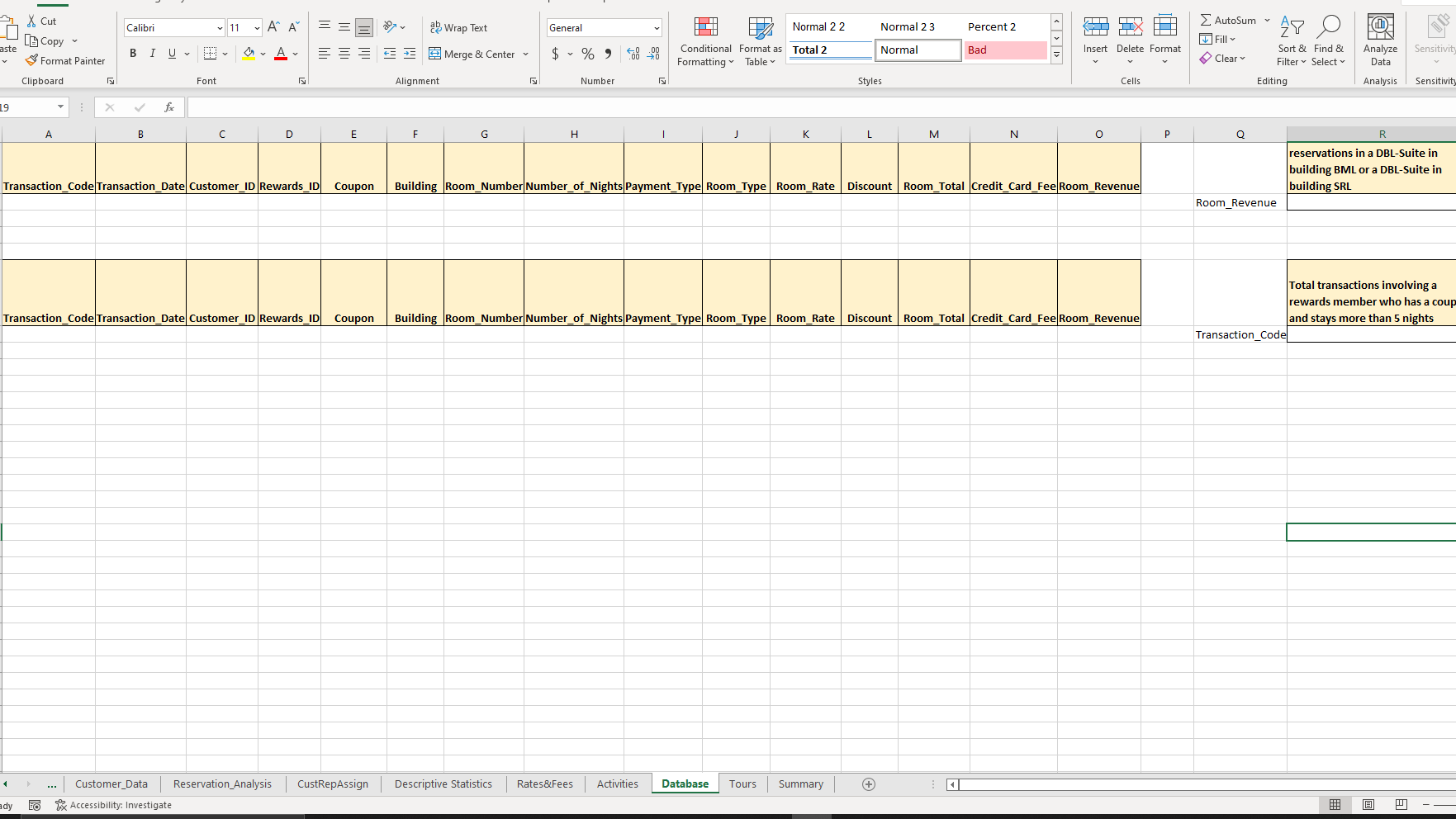This screenshot has height=819, width=1456.
Task: Decrease decimal places
Action: (653, 54)
